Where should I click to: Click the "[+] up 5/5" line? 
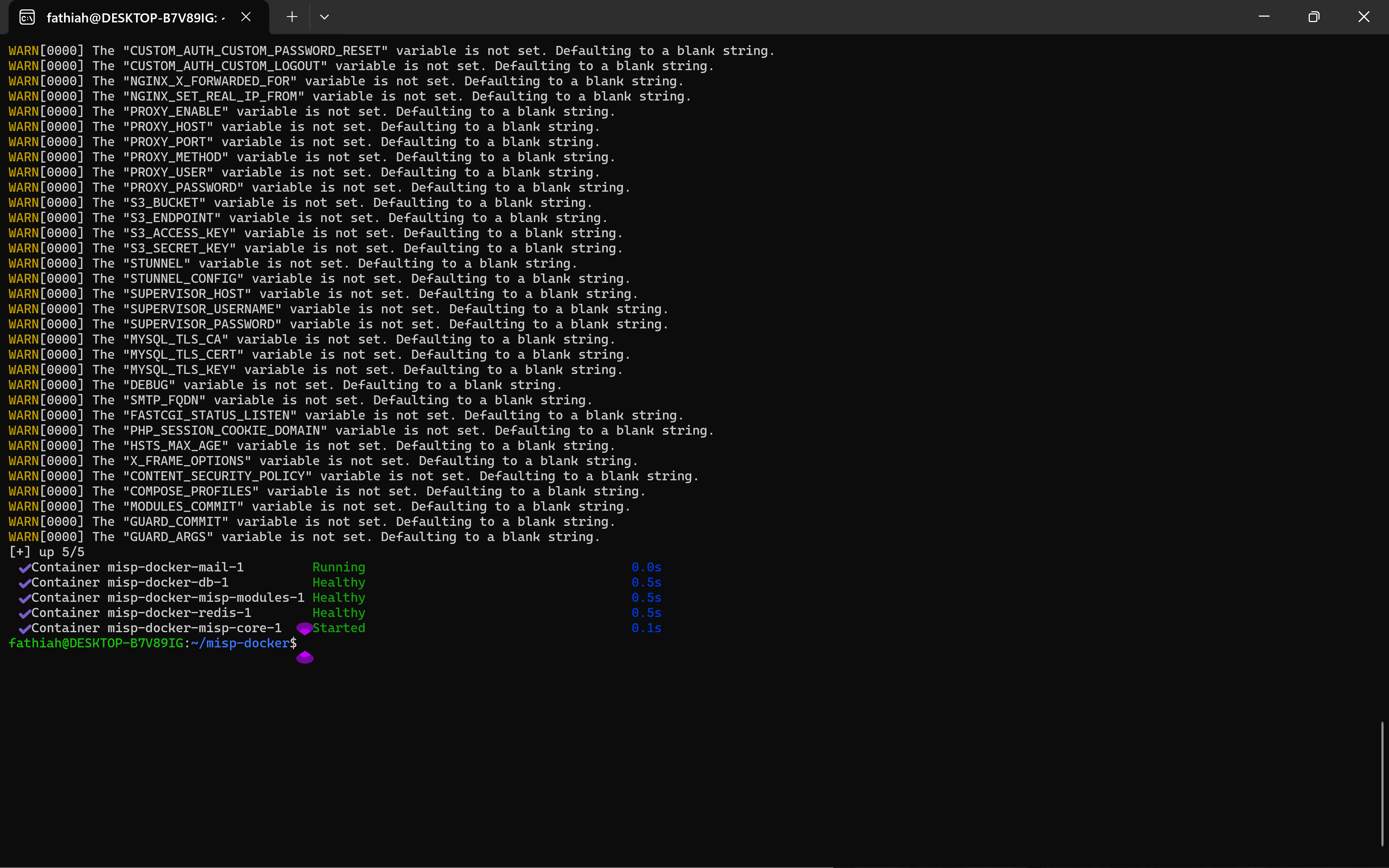tap(47, 552)
